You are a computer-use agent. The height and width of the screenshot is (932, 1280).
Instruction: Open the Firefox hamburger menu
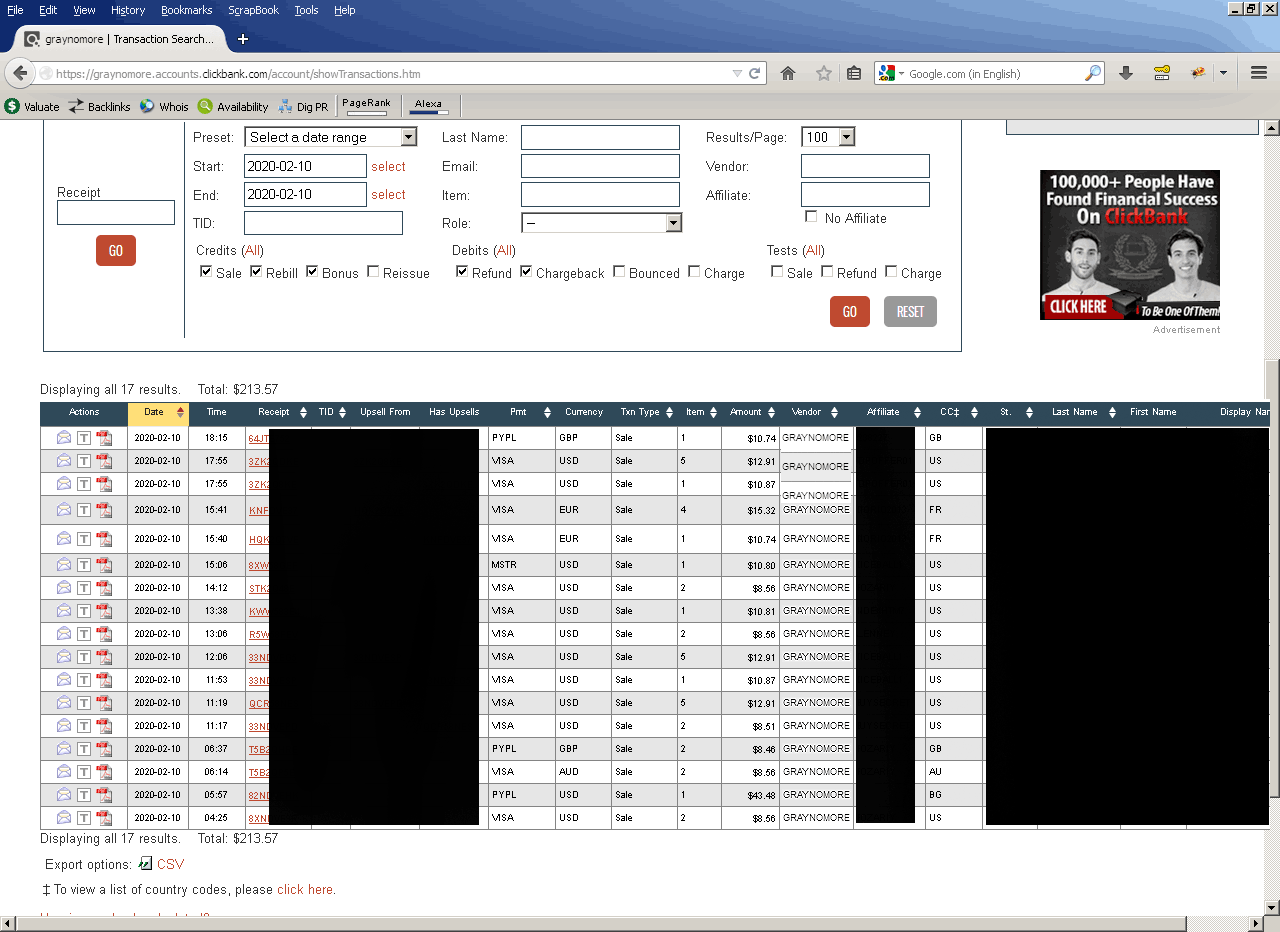(x=1259, y=73)
